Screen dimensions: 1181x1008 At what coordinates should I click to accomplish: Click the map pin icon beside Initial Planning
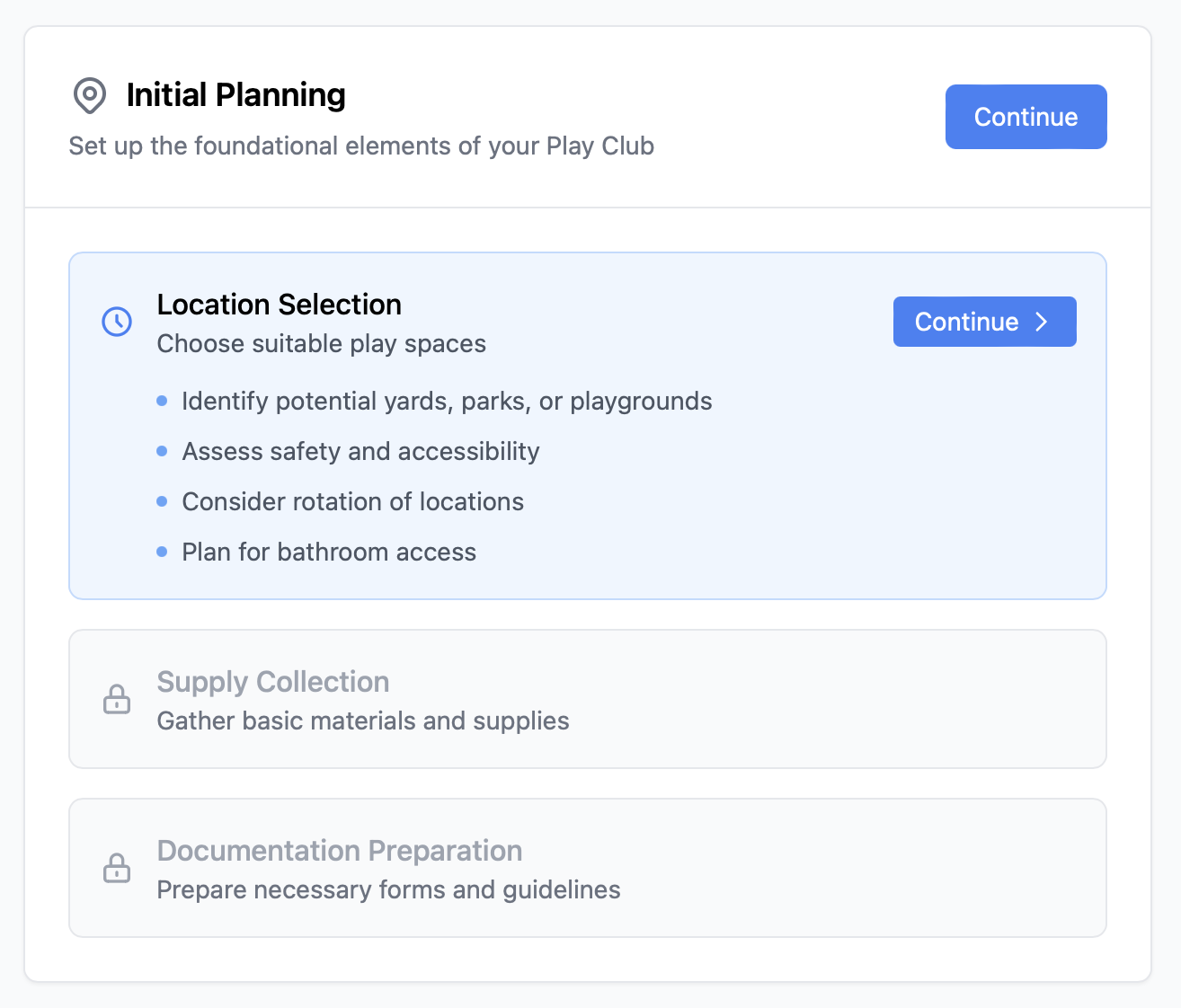89,95
